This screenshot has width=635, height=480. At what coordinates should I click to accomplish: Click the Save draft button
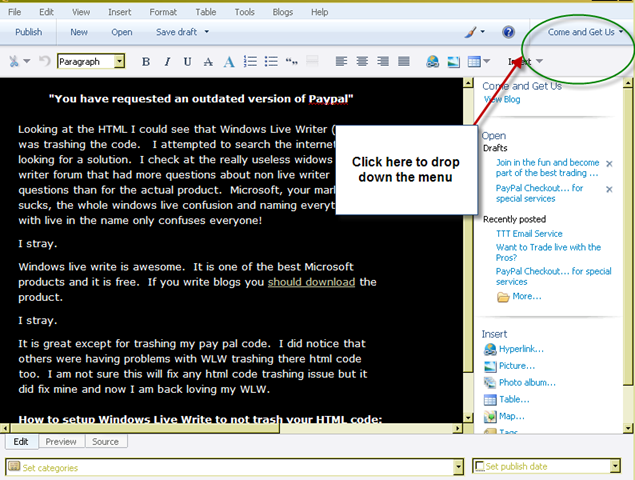click(x=177, y=32)
